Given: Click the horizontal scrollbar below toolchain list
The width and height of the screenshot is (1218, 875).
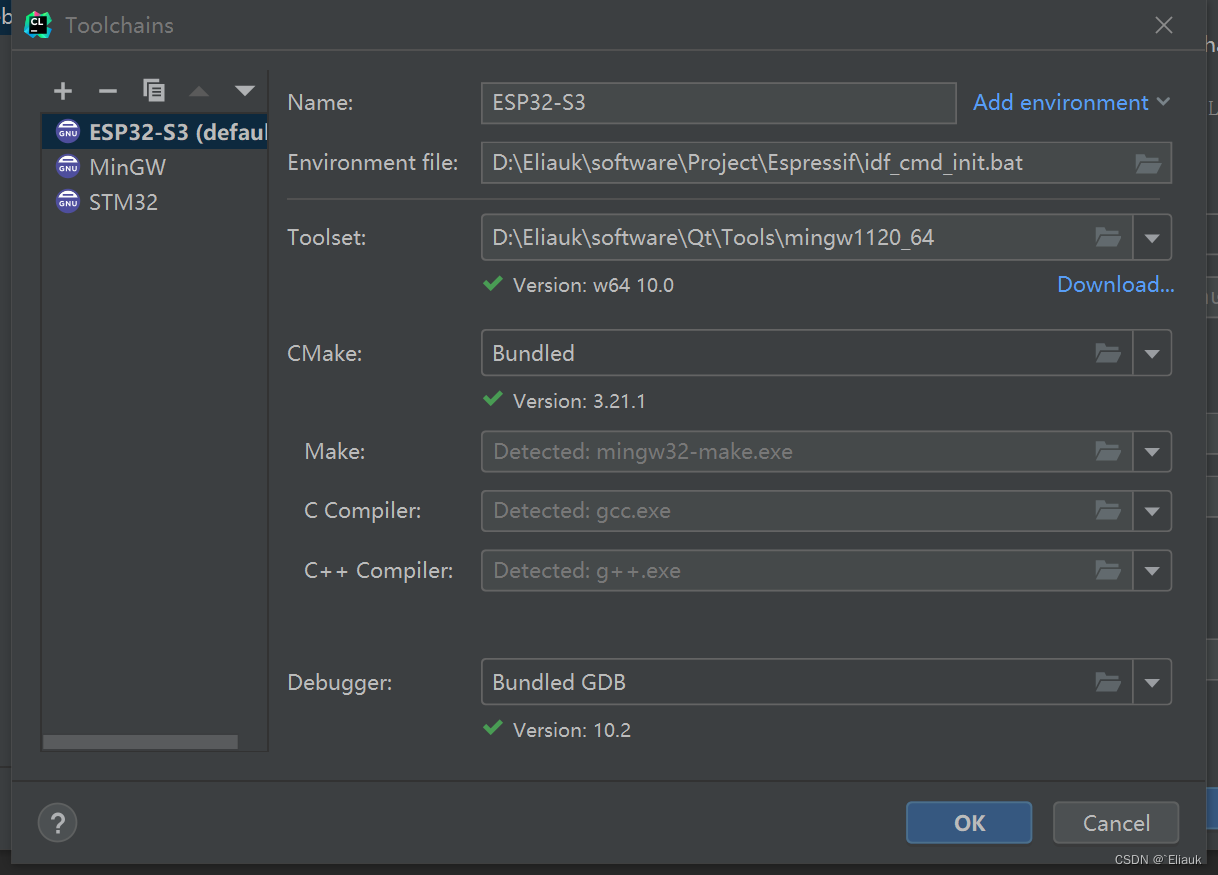Looking at the screenshot, I should [139, 742].
